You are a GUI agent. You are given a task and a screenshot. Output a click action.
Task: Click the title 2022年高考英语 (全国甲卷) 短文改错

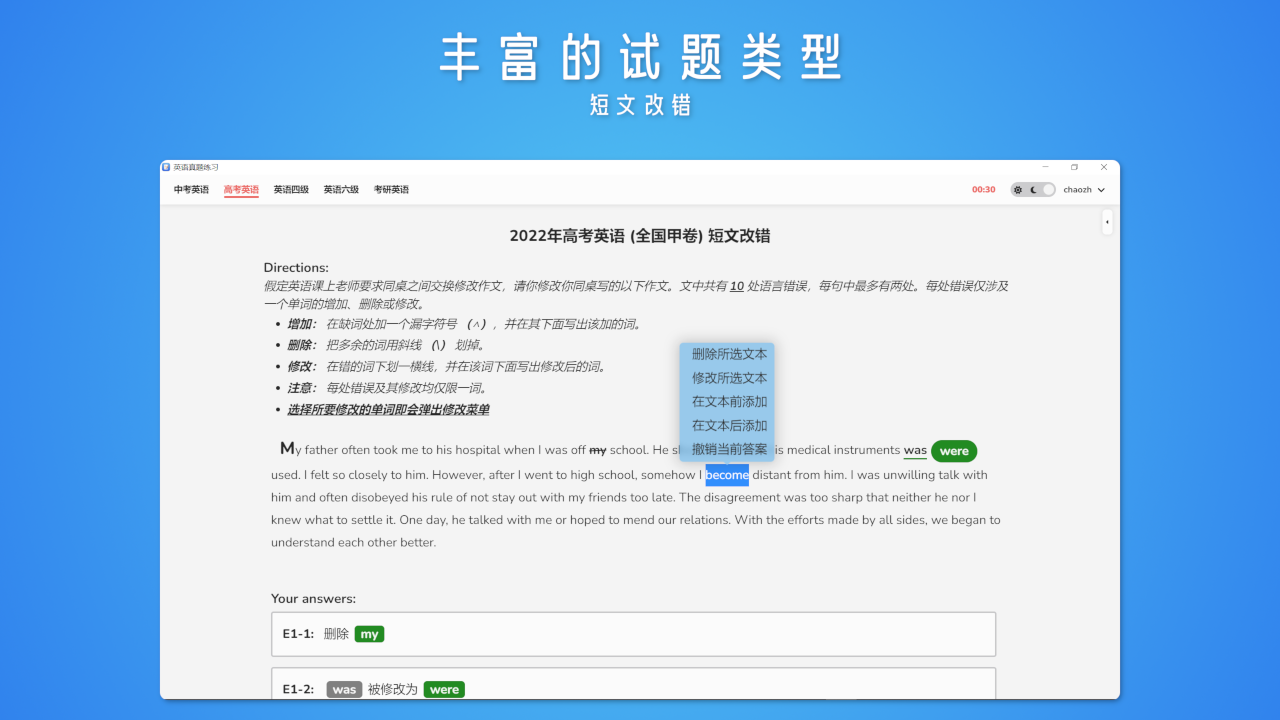640,236
